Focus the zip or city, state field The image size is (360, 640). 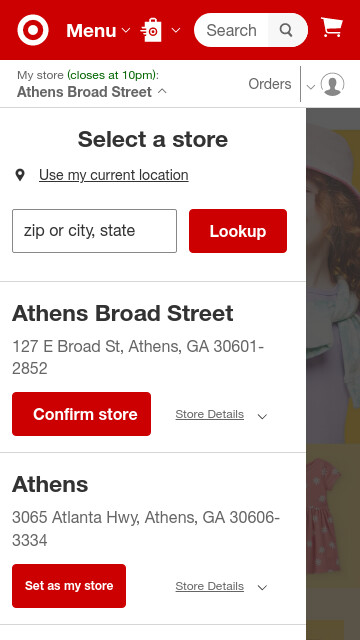pos(94,231)
